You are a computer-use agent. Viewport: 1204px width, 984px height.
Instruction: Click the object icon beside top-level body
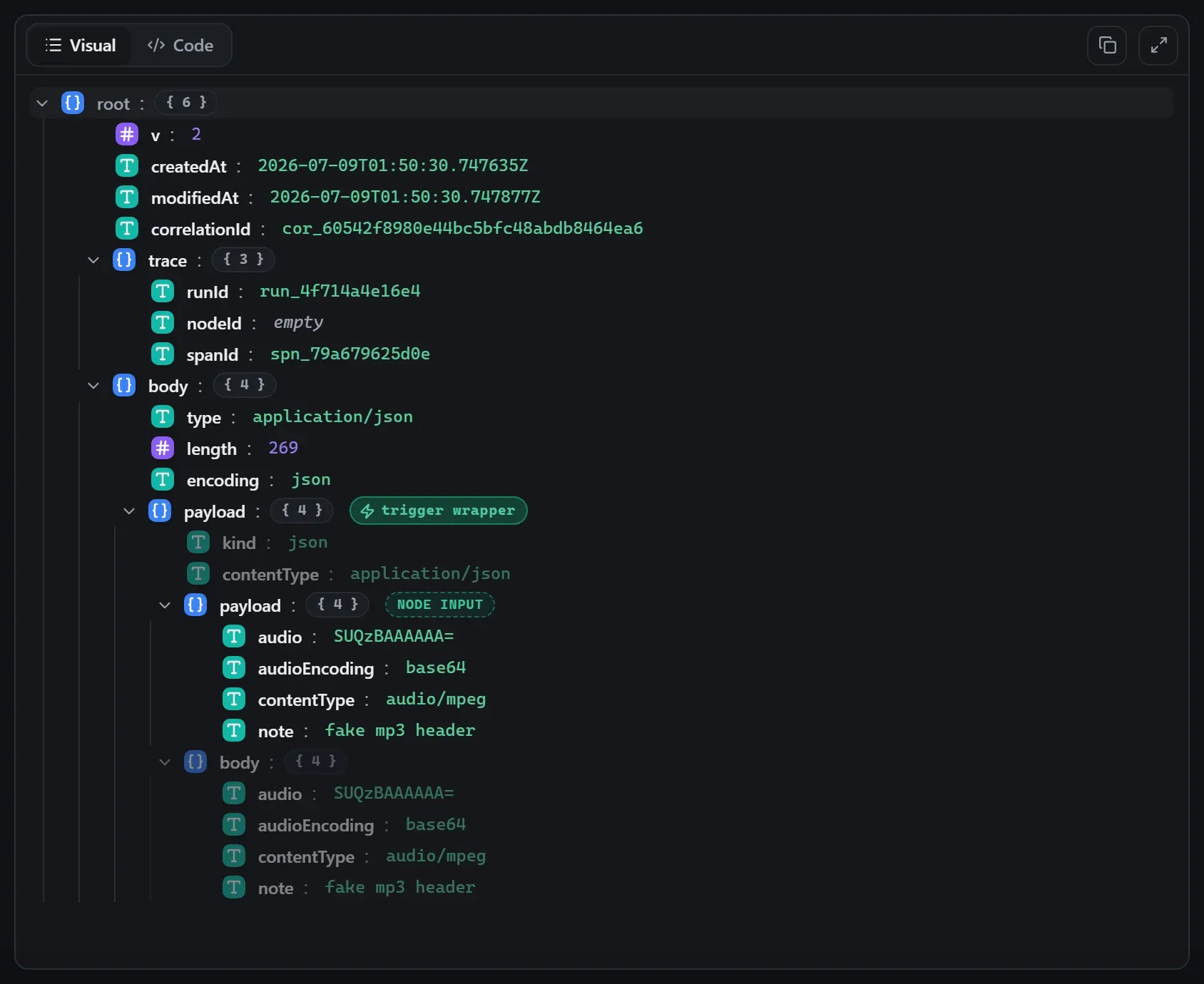tap(124, 385)
